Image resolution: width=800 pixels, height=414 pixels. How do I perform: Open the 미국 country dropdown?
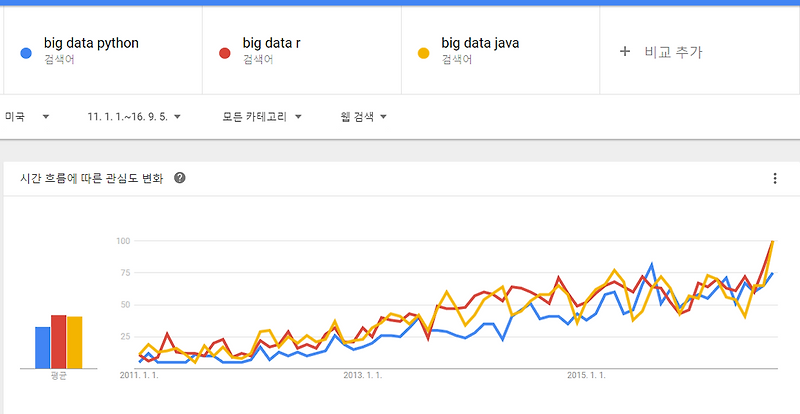[x=27, y=117]
